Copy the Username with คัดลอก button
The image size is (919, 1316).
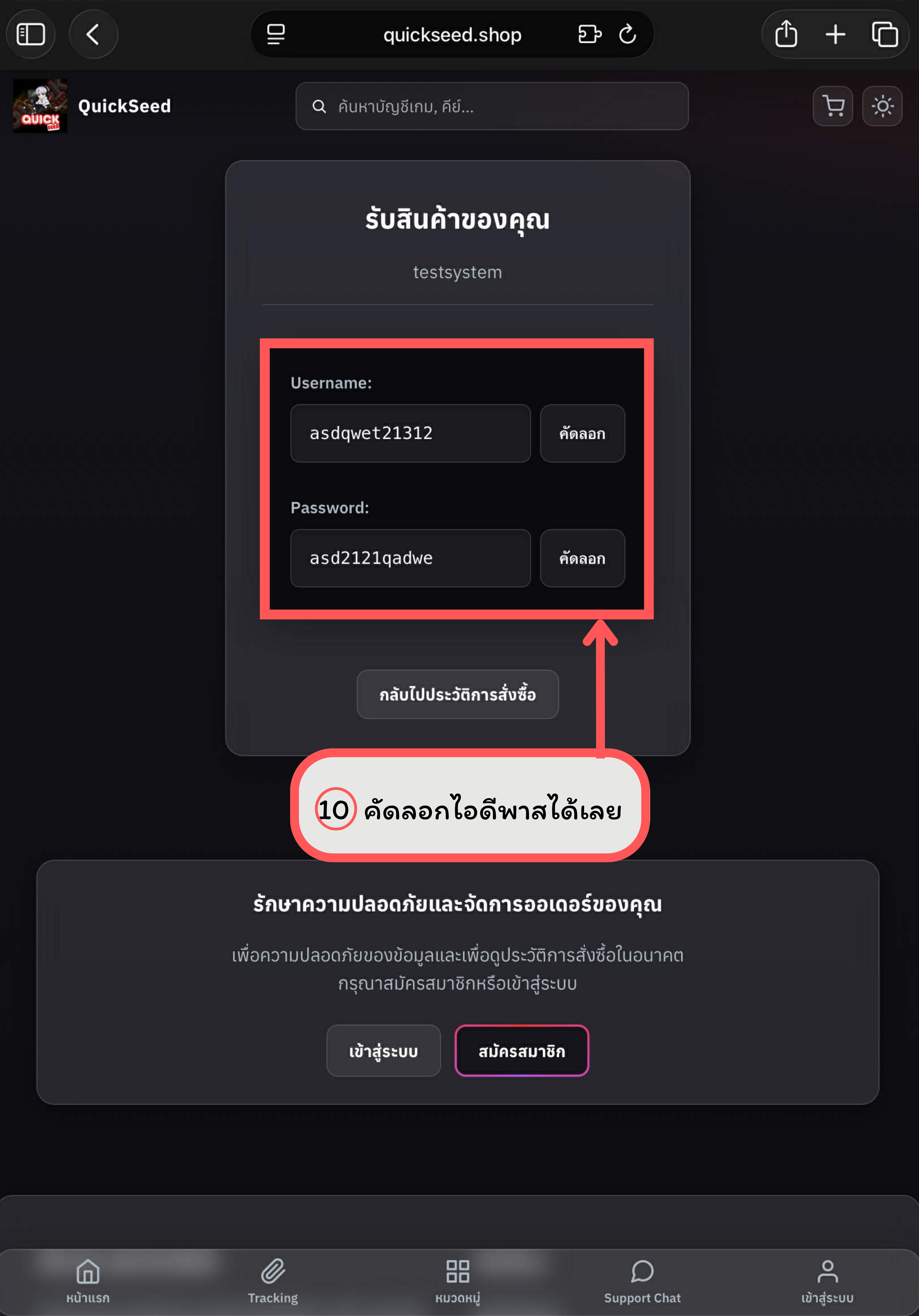[582, 433]
